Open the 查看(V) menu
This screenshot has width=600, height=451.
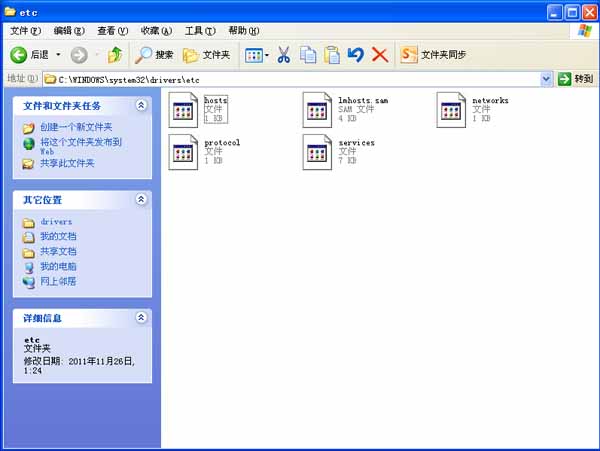(x=112, y=31)
